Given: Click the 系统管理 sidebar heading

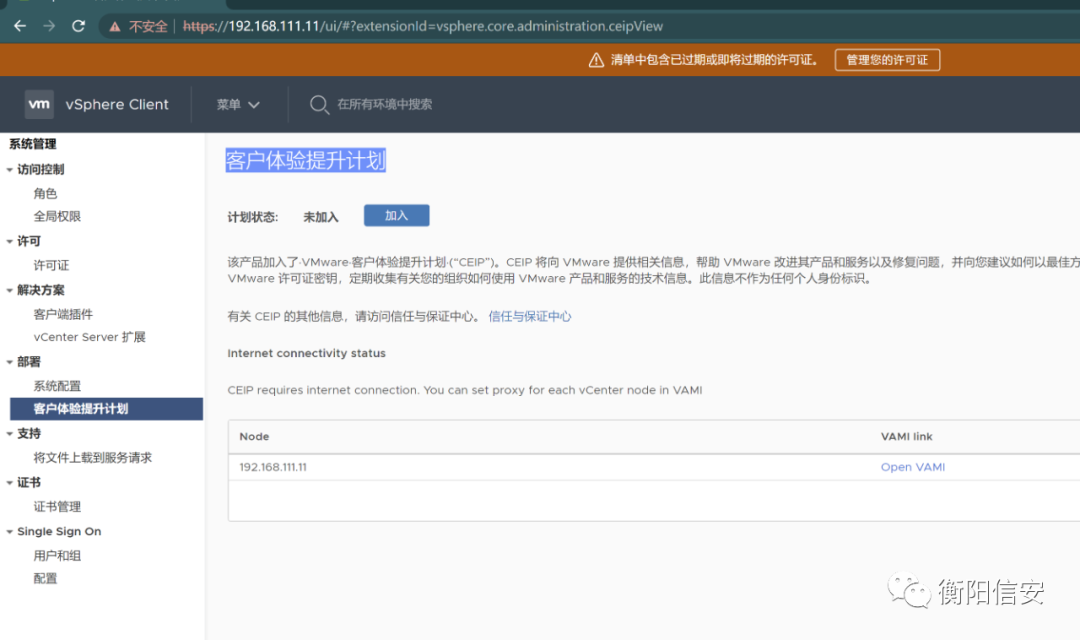Looking at the screenshot, I should [32, 144].
